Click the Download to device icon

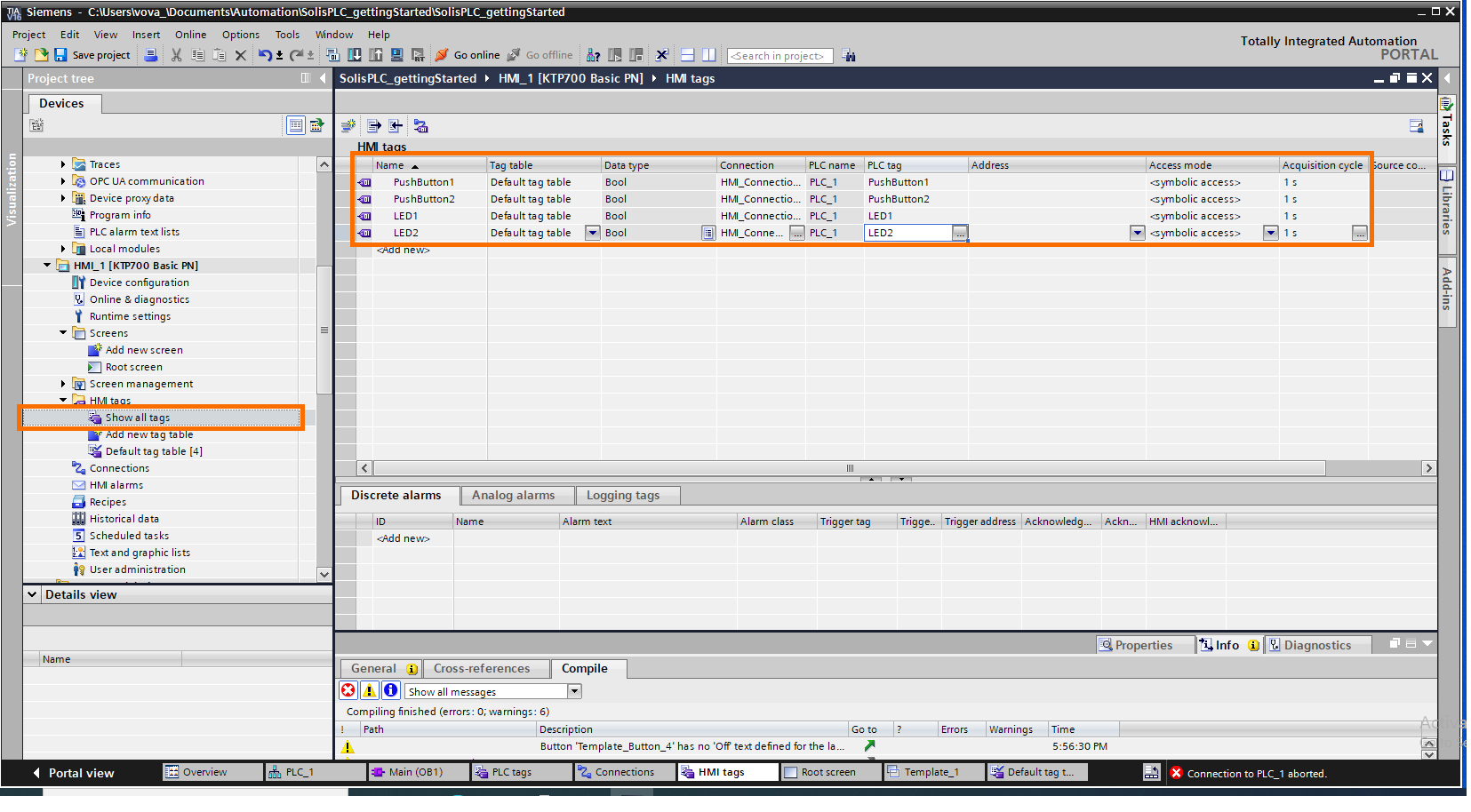(x=354, y=55)
